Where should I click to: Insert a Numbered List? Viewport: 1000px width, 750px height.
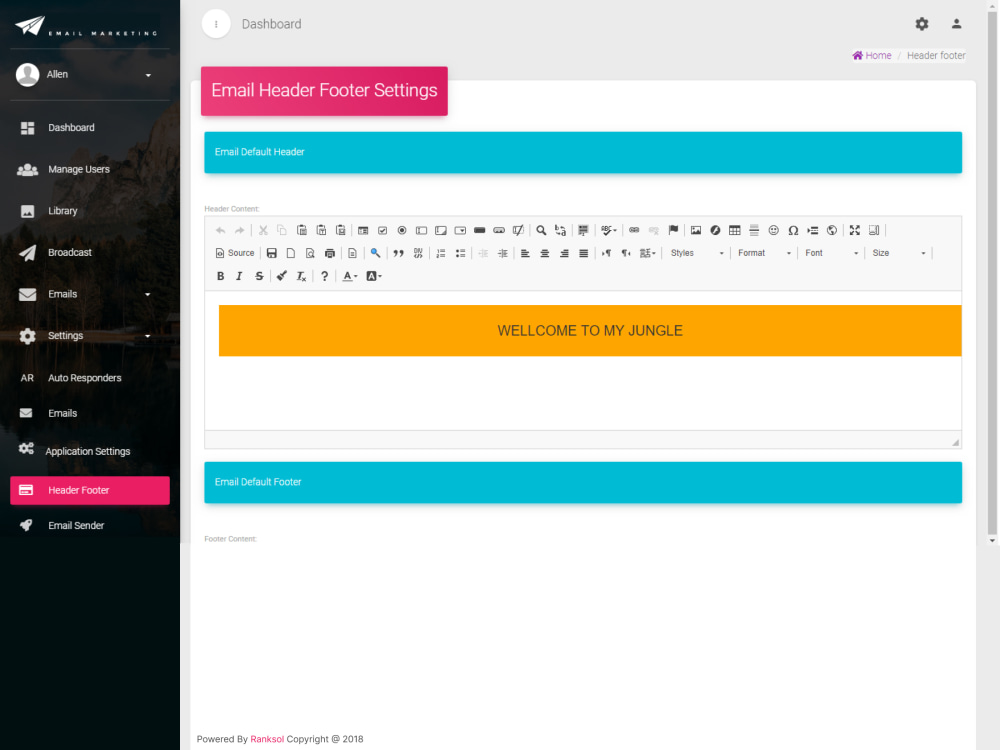(x=441, y=253)
